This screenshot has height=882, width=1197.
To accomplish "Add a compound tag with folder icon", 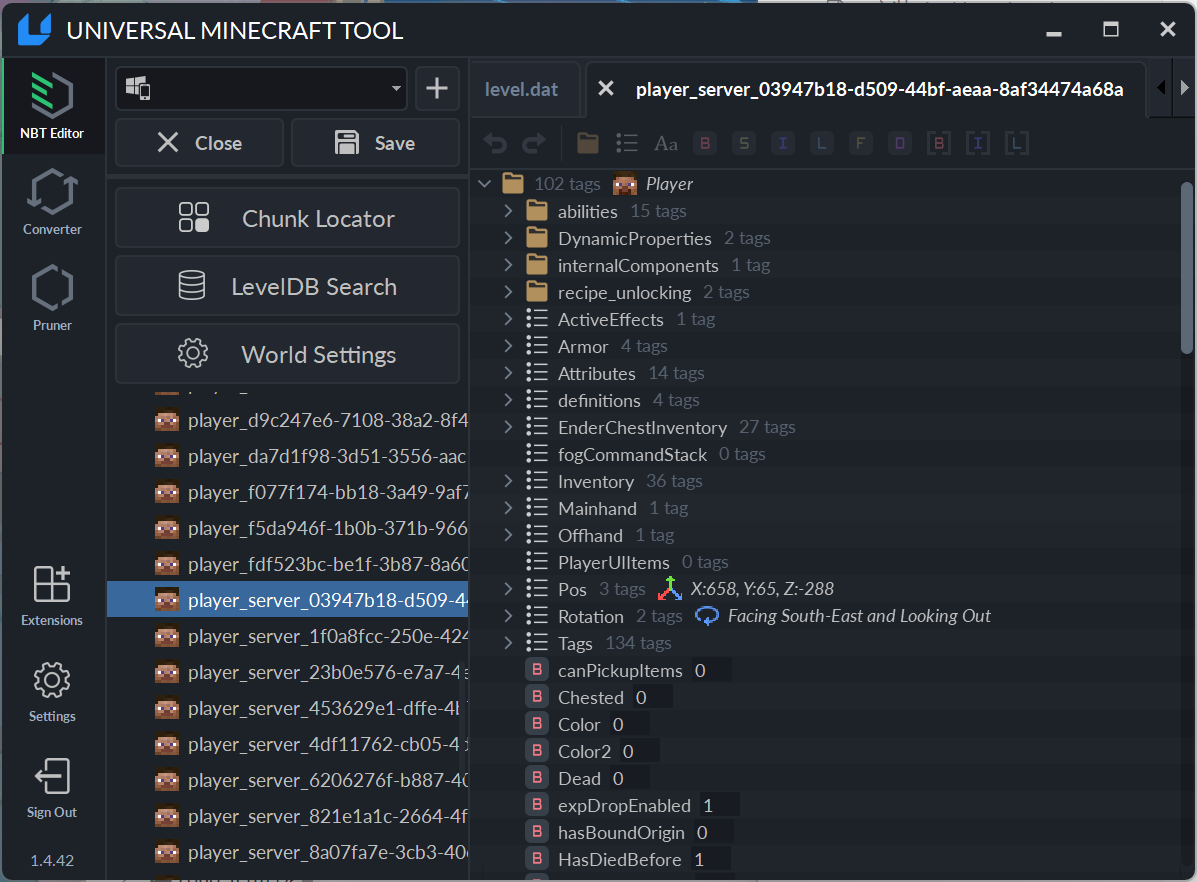I will 588,143.
